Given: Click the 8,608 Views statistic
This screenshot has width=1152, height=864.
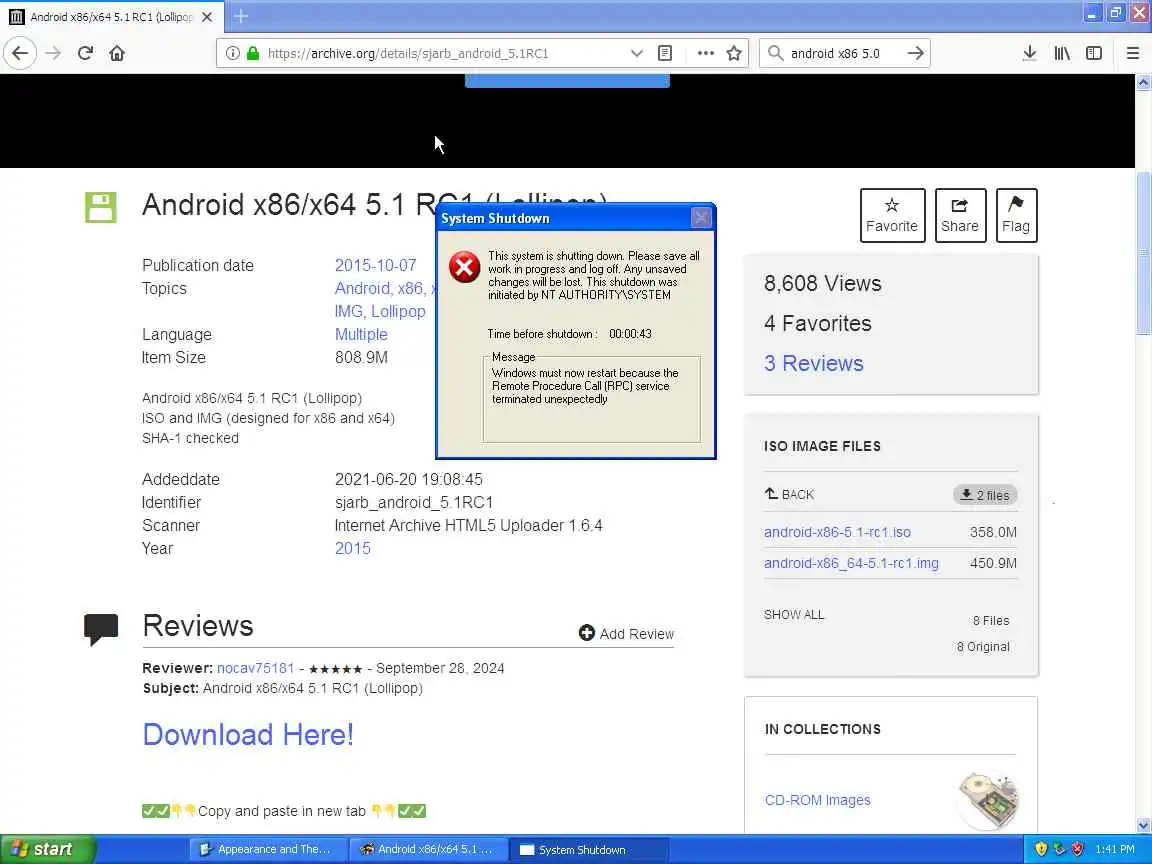Looking at the screenshot, I should 822,284.
